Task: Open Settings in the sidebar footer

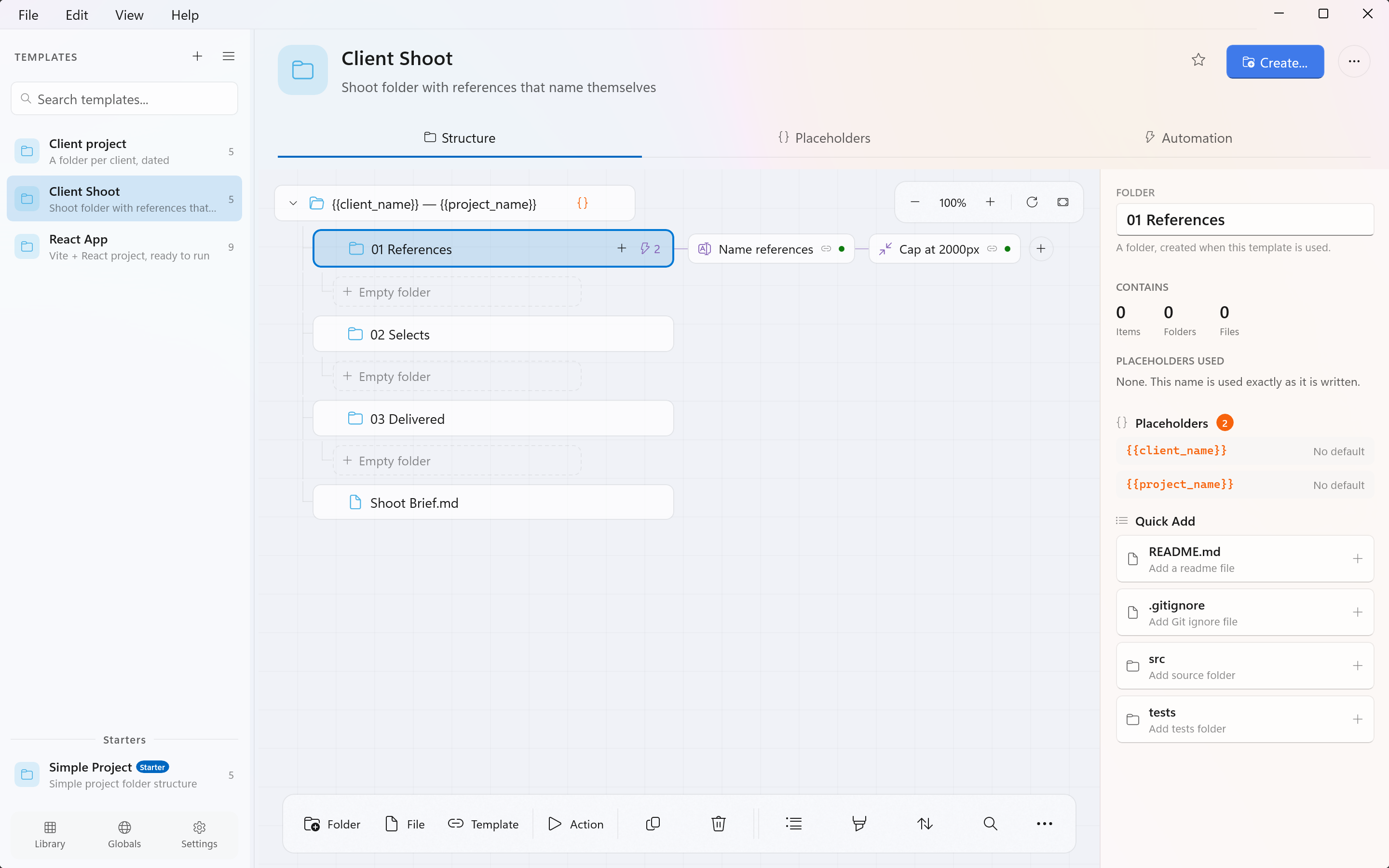Action: coord(199,834)
